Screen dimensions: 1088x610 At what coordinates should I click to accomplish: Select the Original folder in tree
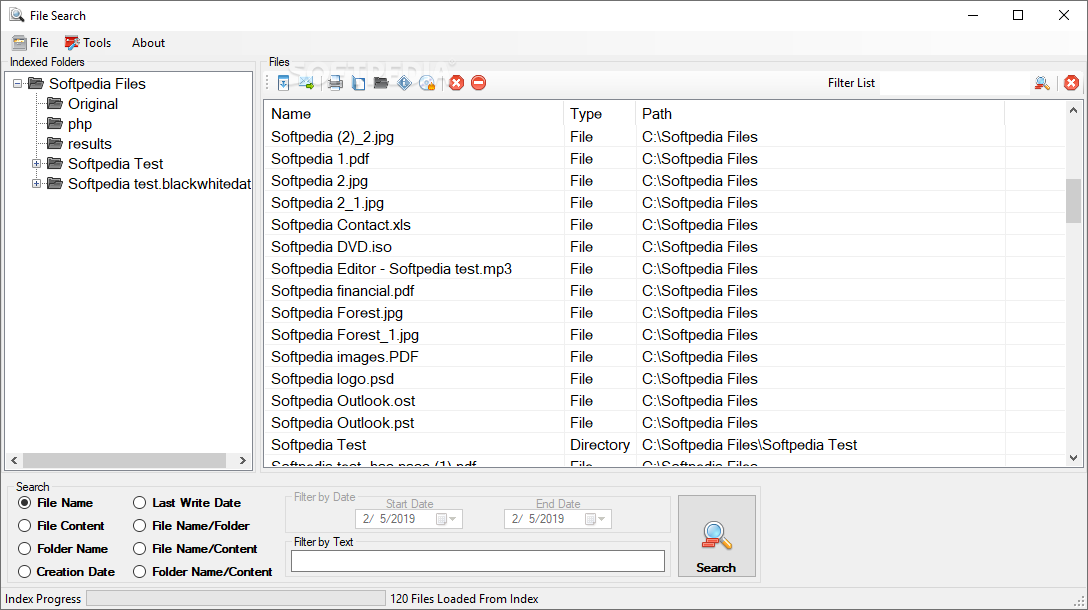click(x=93, y=103)
